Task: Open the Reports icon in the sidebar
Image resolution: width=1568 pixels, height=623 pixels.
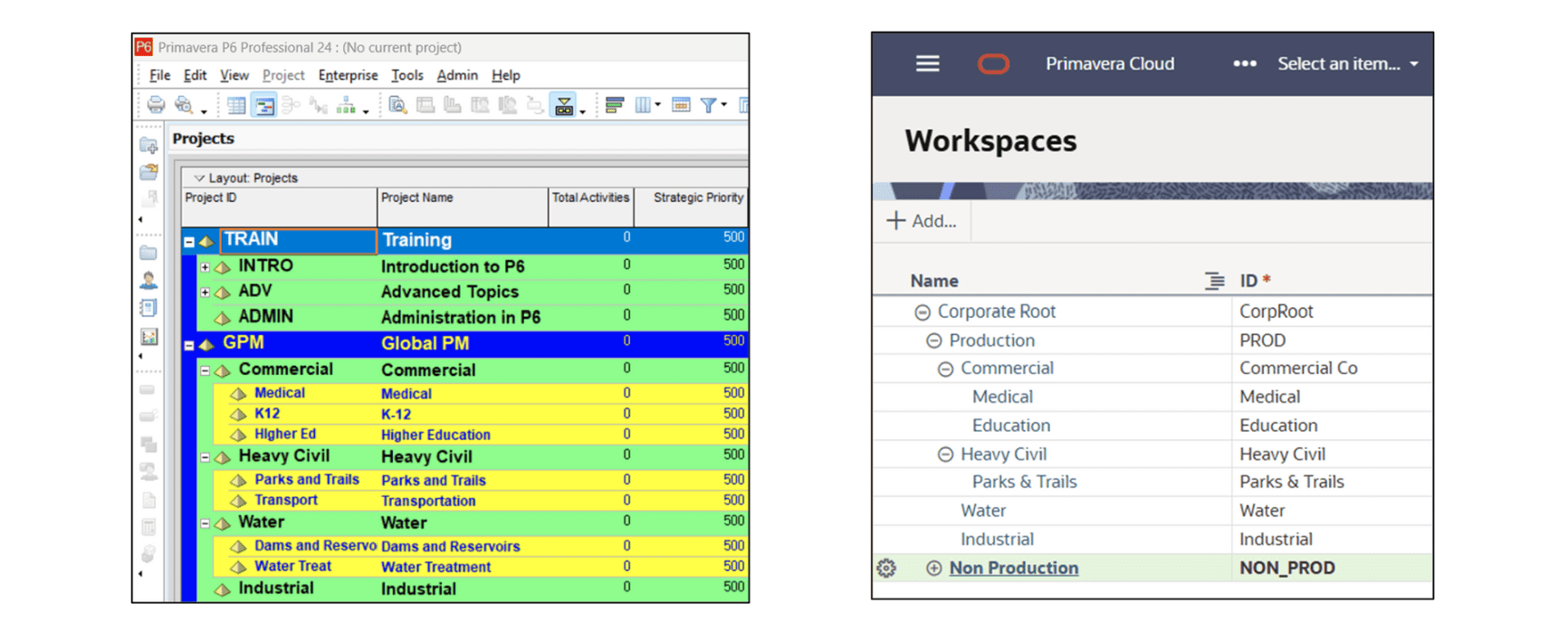Action: point(149,308)
